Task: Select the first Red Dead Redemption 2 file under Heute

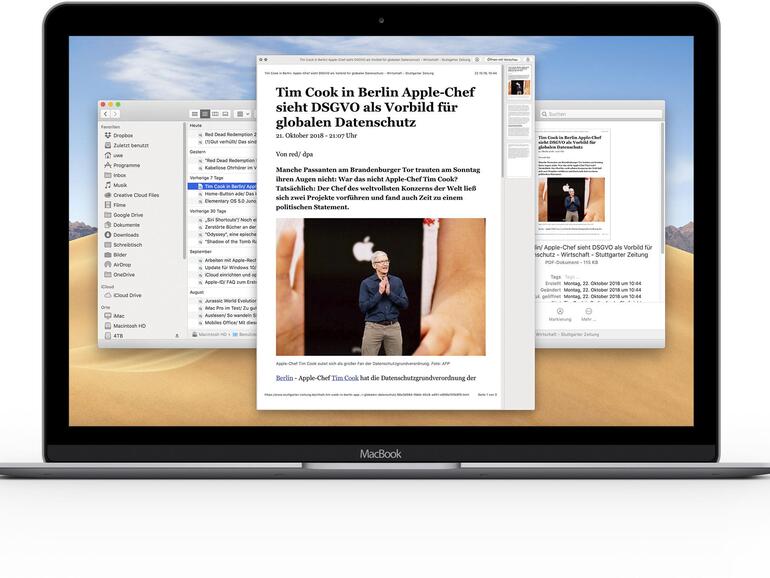Action: [222, 134]
